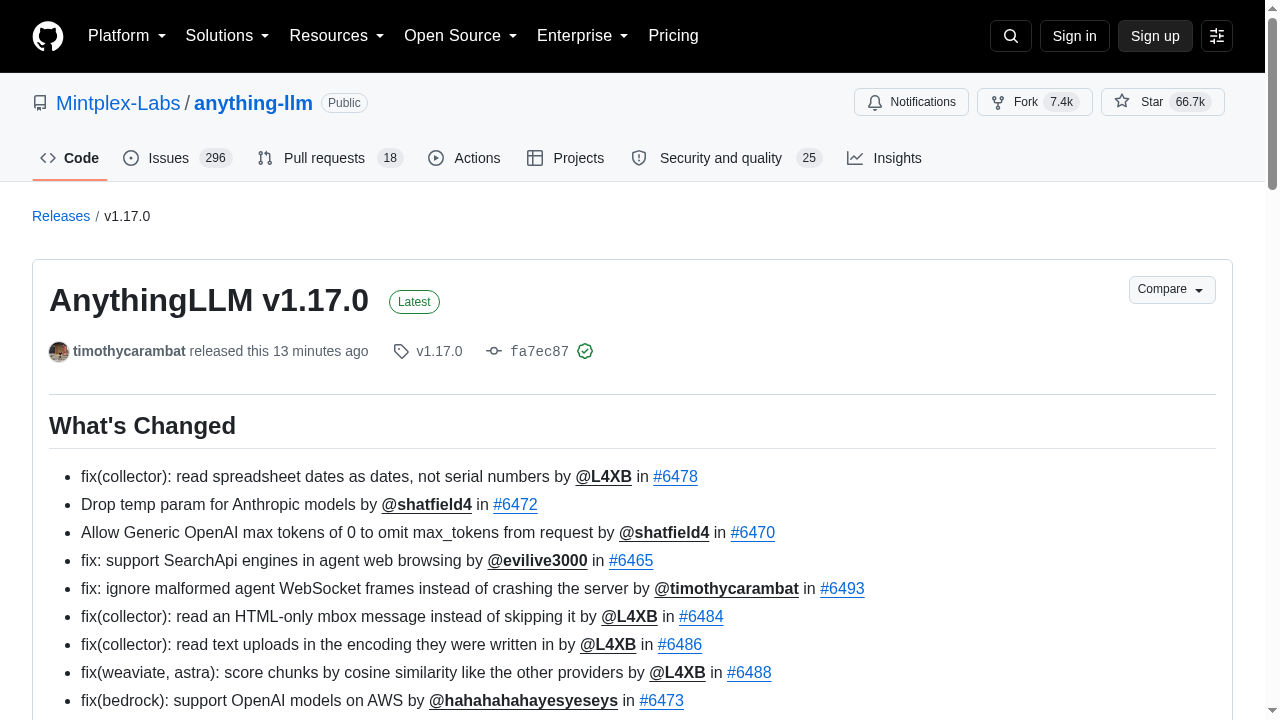Open the Code tab

click(x=70, y=158)
